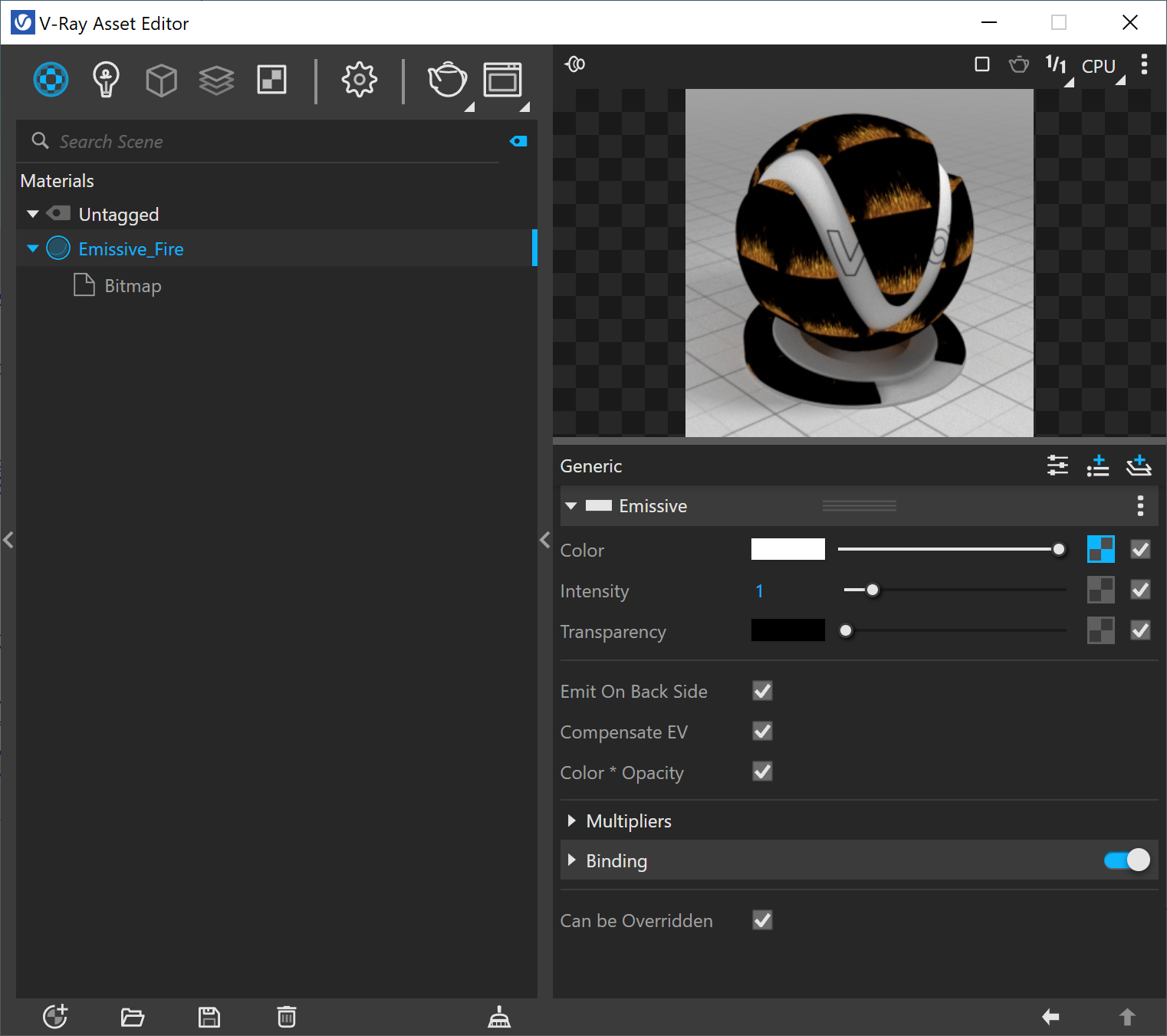Open render mode dropdown triangle beside teapot
The width and height of the screenshot is (1167, 1036).
[469, 107]
